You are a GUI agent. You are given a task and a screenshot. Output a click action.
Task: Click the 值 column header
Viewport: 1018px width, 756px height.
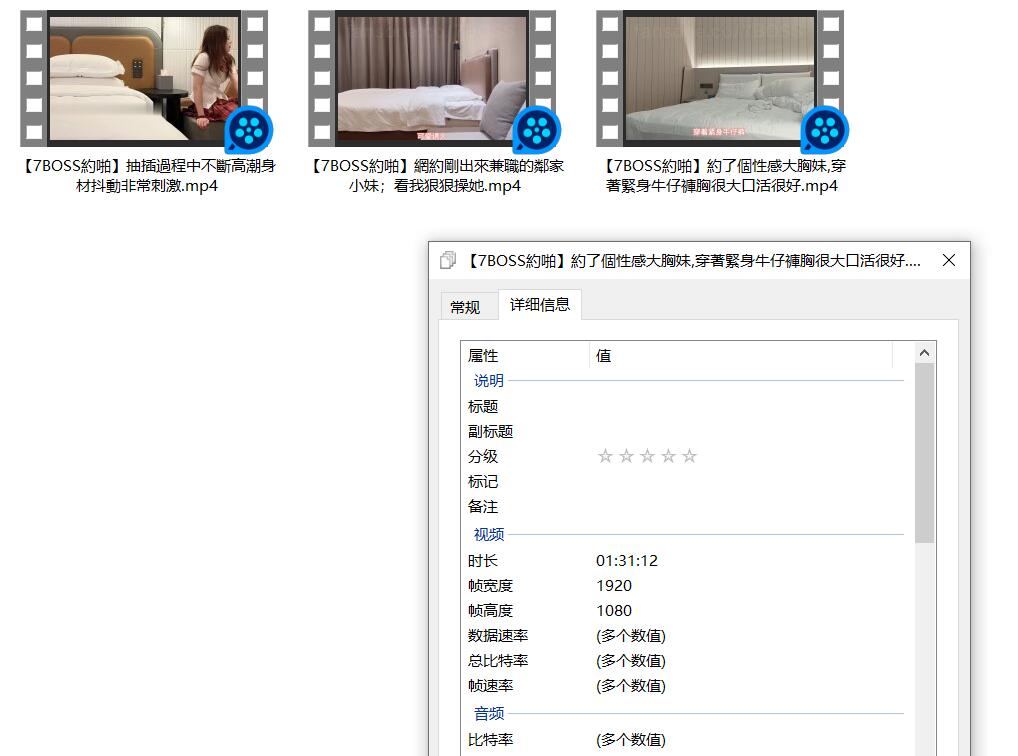coord(741,355)
